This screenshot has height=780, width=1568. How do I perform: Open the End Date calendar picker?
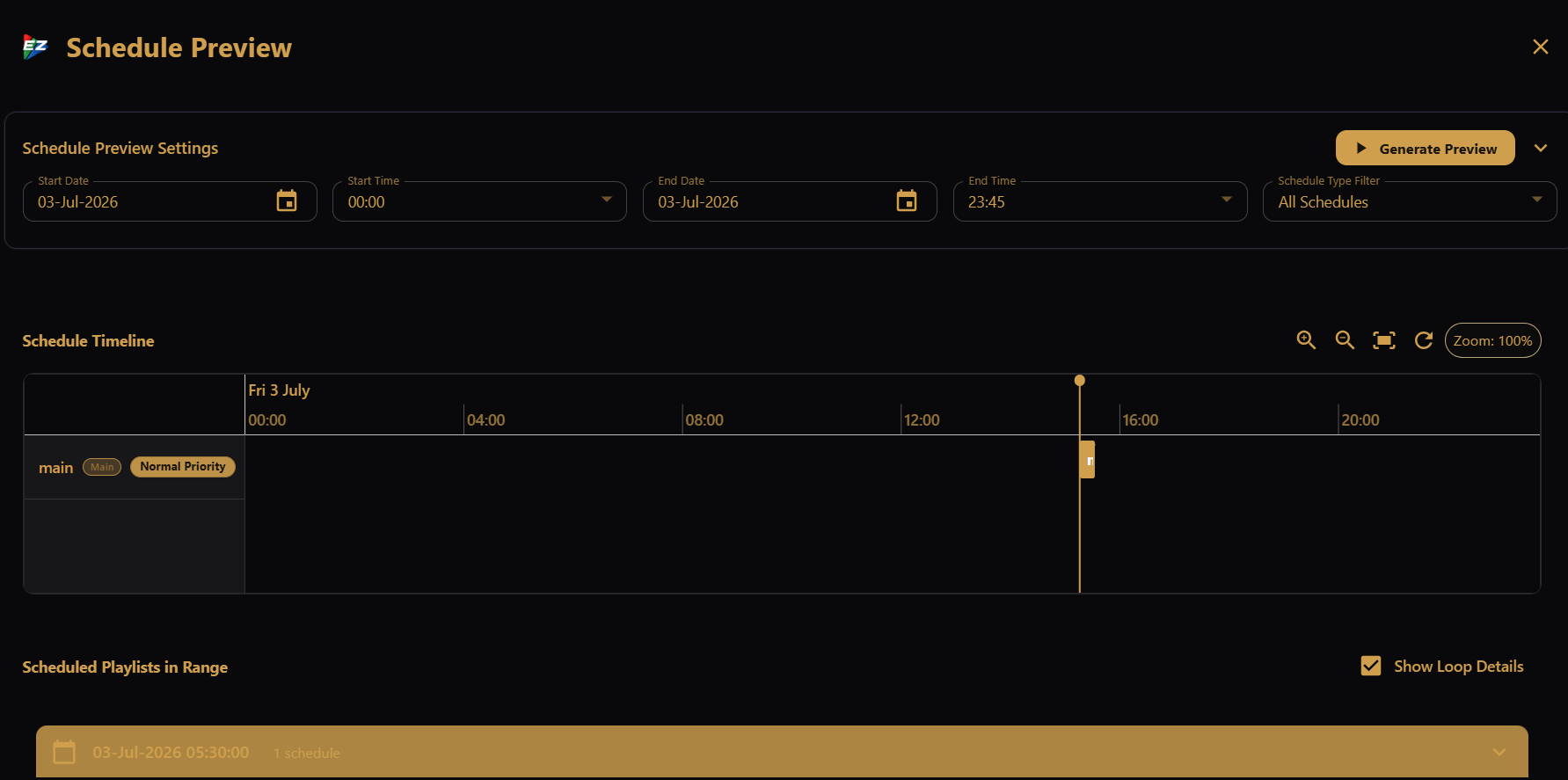coord(907,201)
